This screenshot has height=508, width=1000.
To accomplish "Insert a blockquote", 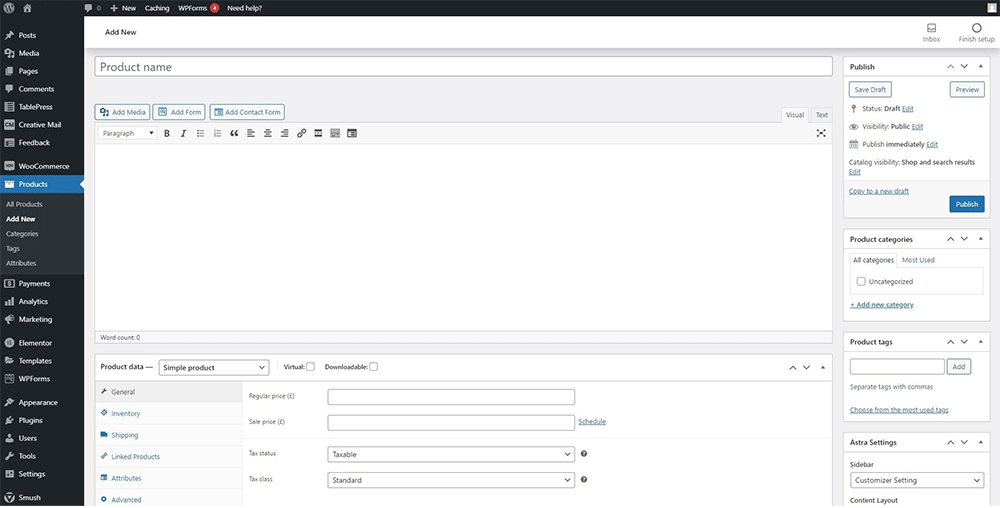I will click(x=234, y=133).
